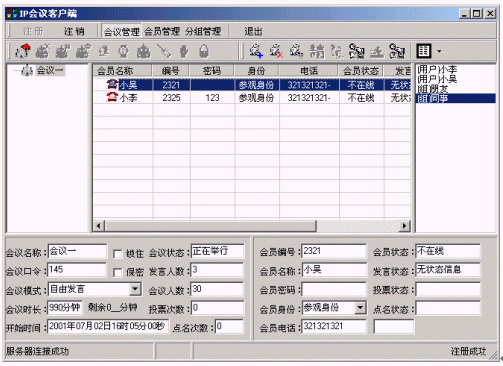Click the remove member icon with red X
Screen dimensions: 503x366
point(276,51)
